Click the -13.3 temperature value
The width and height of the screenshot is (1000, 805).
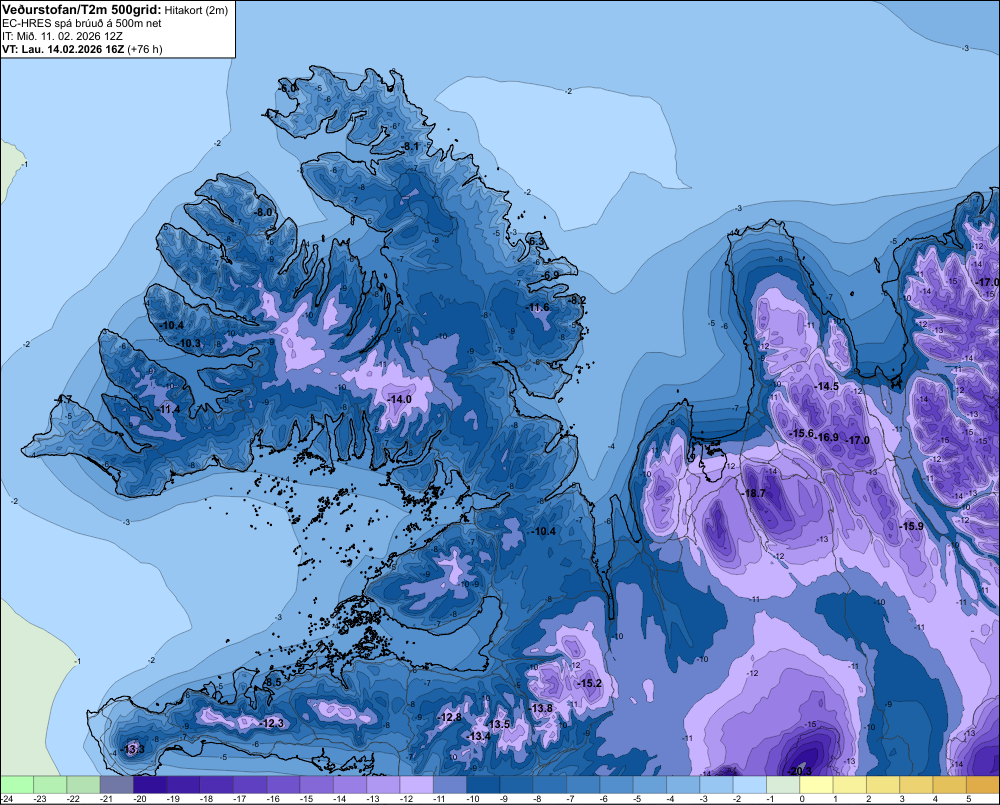pyautogui.click(x=133, y=749)
